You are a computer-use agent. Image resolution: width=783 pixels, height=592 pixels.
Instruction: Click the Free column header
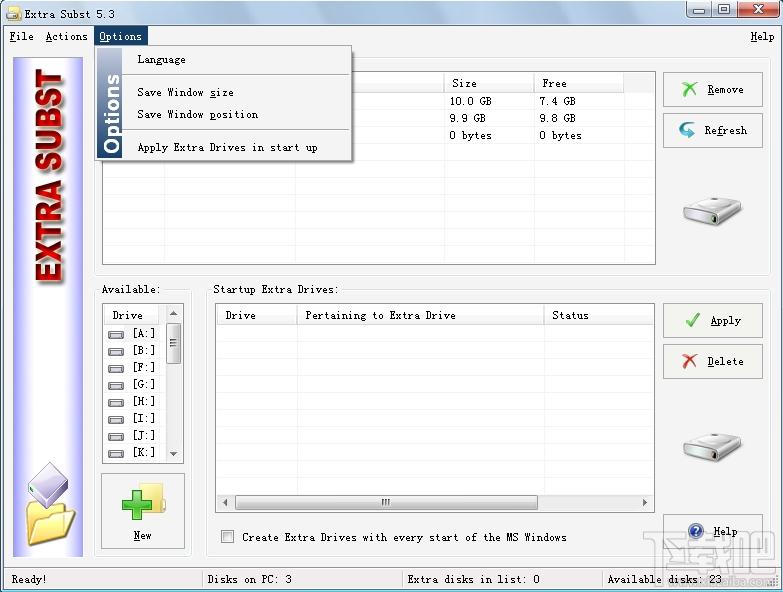[x=579, y=83]
